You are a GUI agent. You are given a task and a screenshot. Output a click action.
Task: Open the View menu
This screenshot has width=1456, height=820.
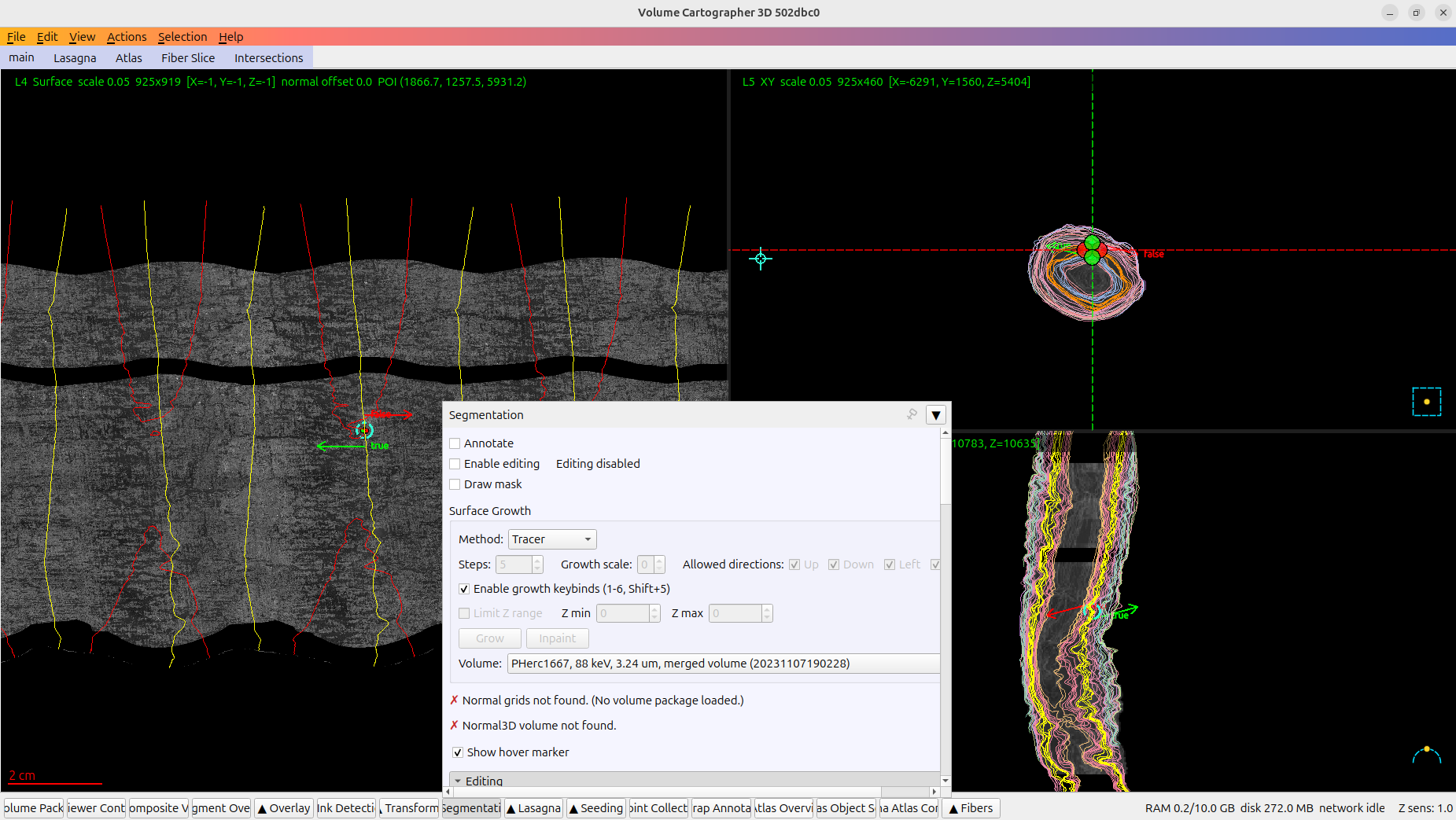(x=82, y=37)
